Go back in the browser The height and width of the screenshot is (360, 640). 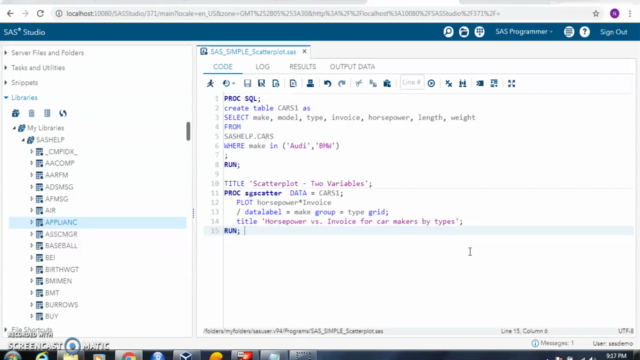10,13
